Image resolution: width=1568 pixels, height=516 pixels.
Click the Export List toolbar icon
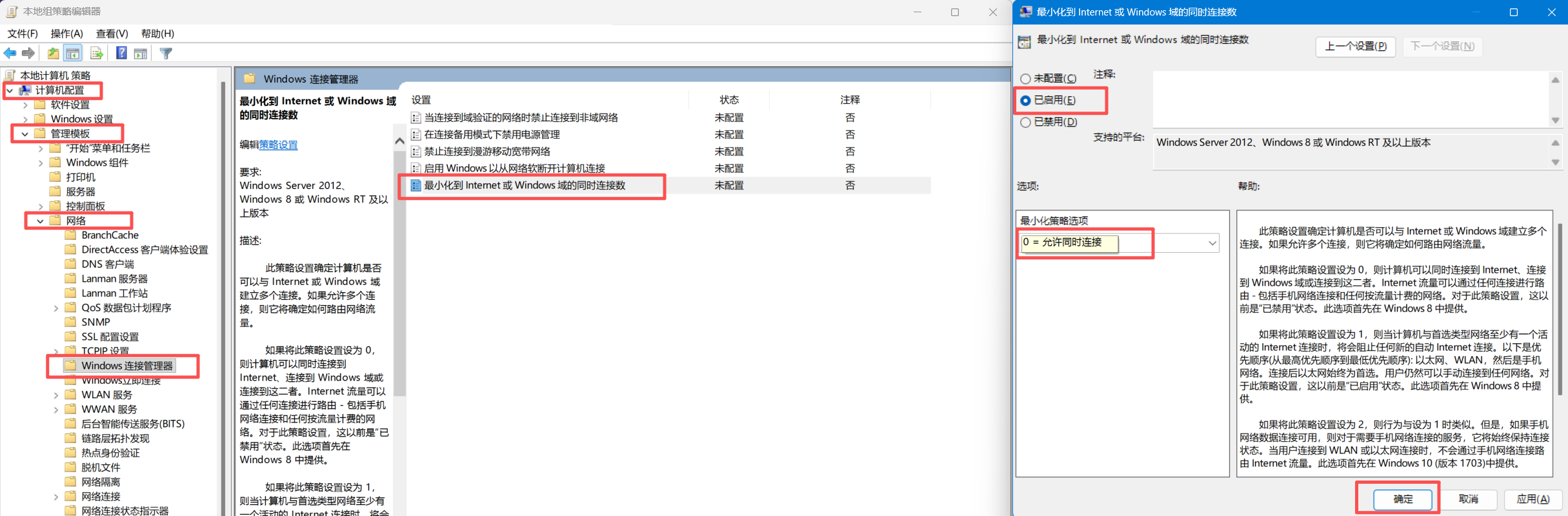tap(97, 54)
